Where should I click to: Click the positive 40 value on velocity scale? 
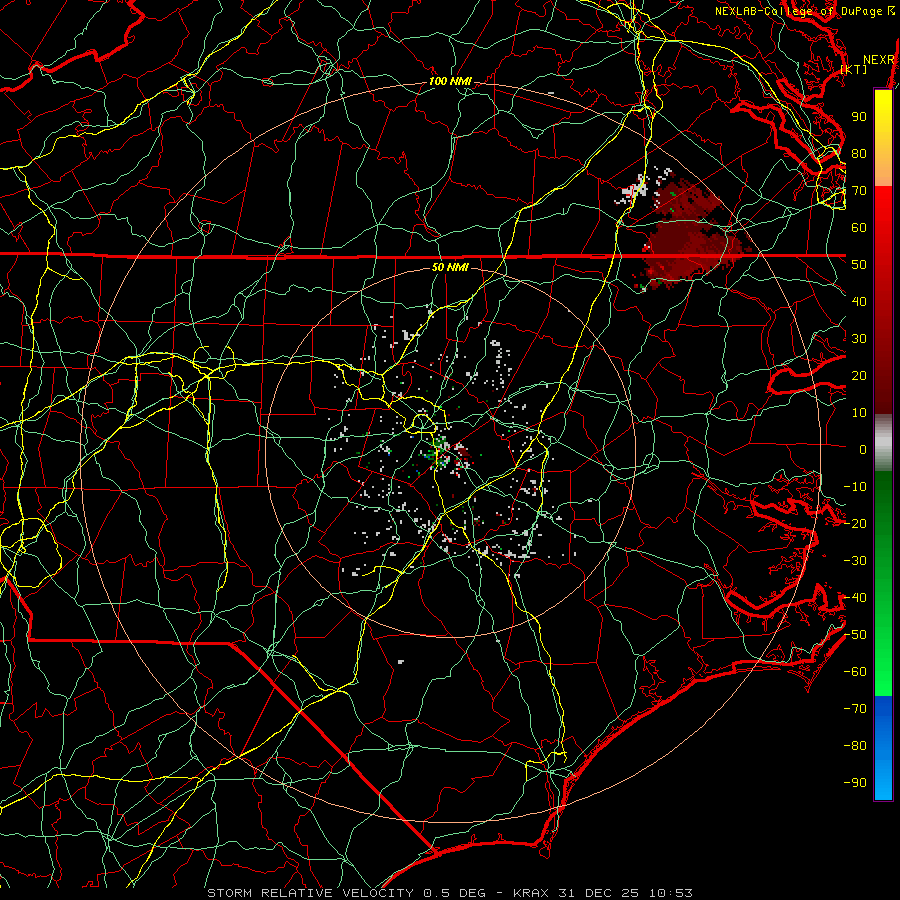[859, 301]
